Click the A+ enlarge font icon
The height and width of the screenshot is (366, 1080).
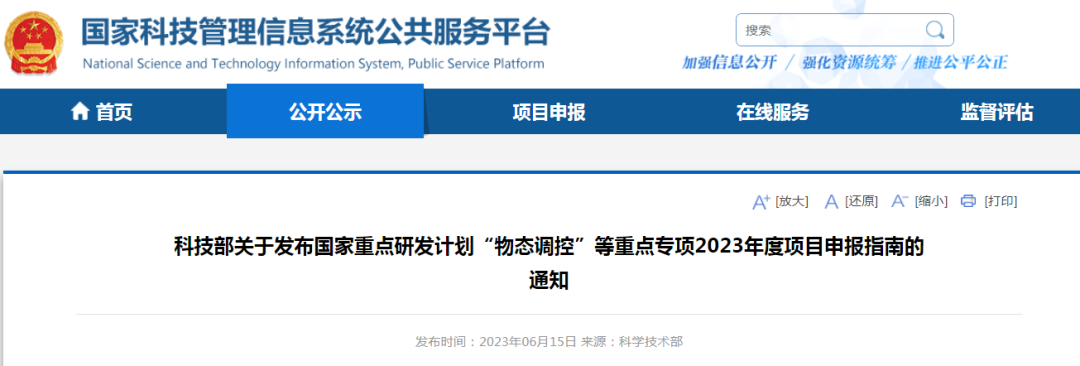[760, 202]
